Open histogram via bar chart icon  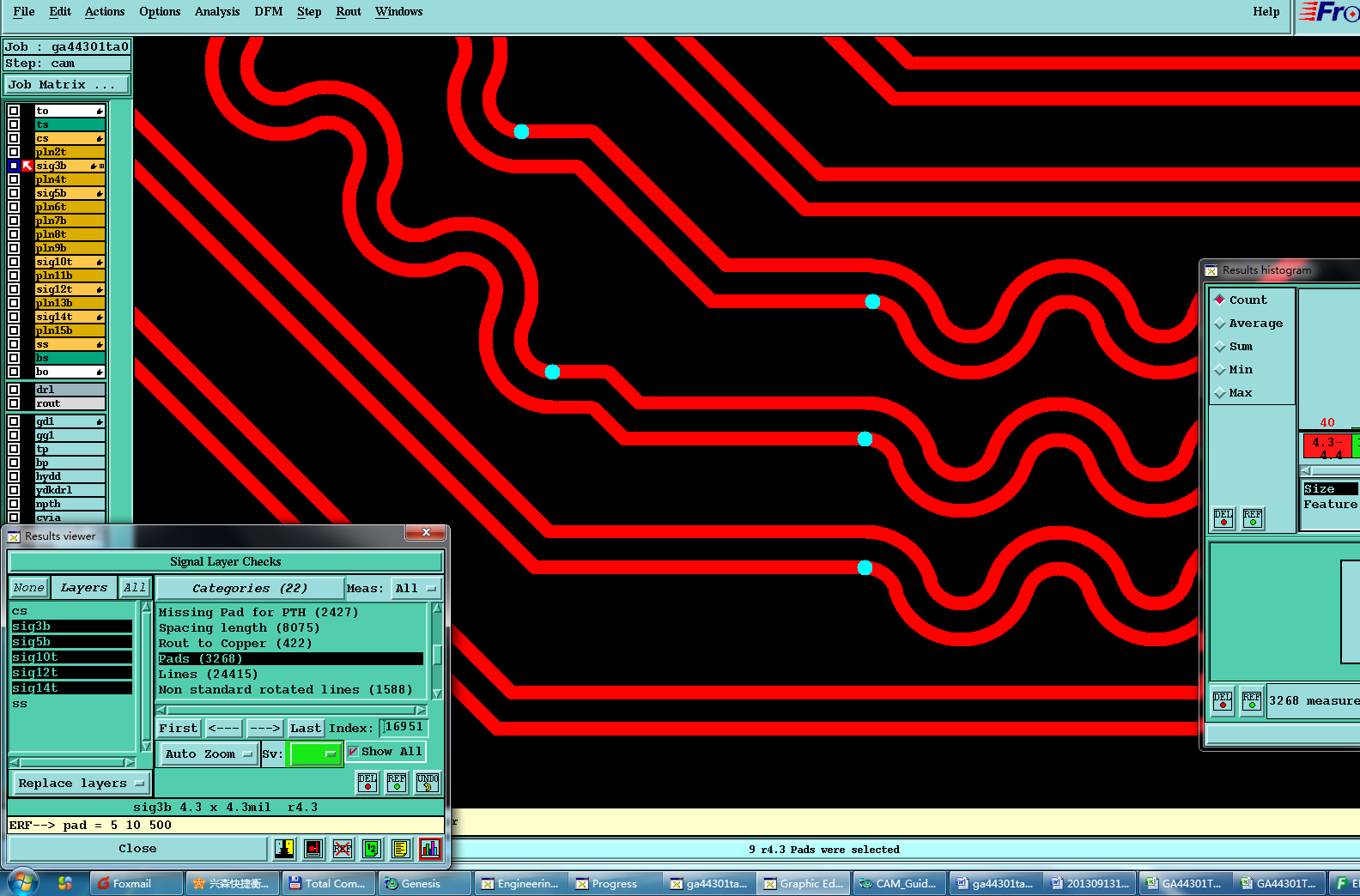pyautogui.click(x=430, y=849)
